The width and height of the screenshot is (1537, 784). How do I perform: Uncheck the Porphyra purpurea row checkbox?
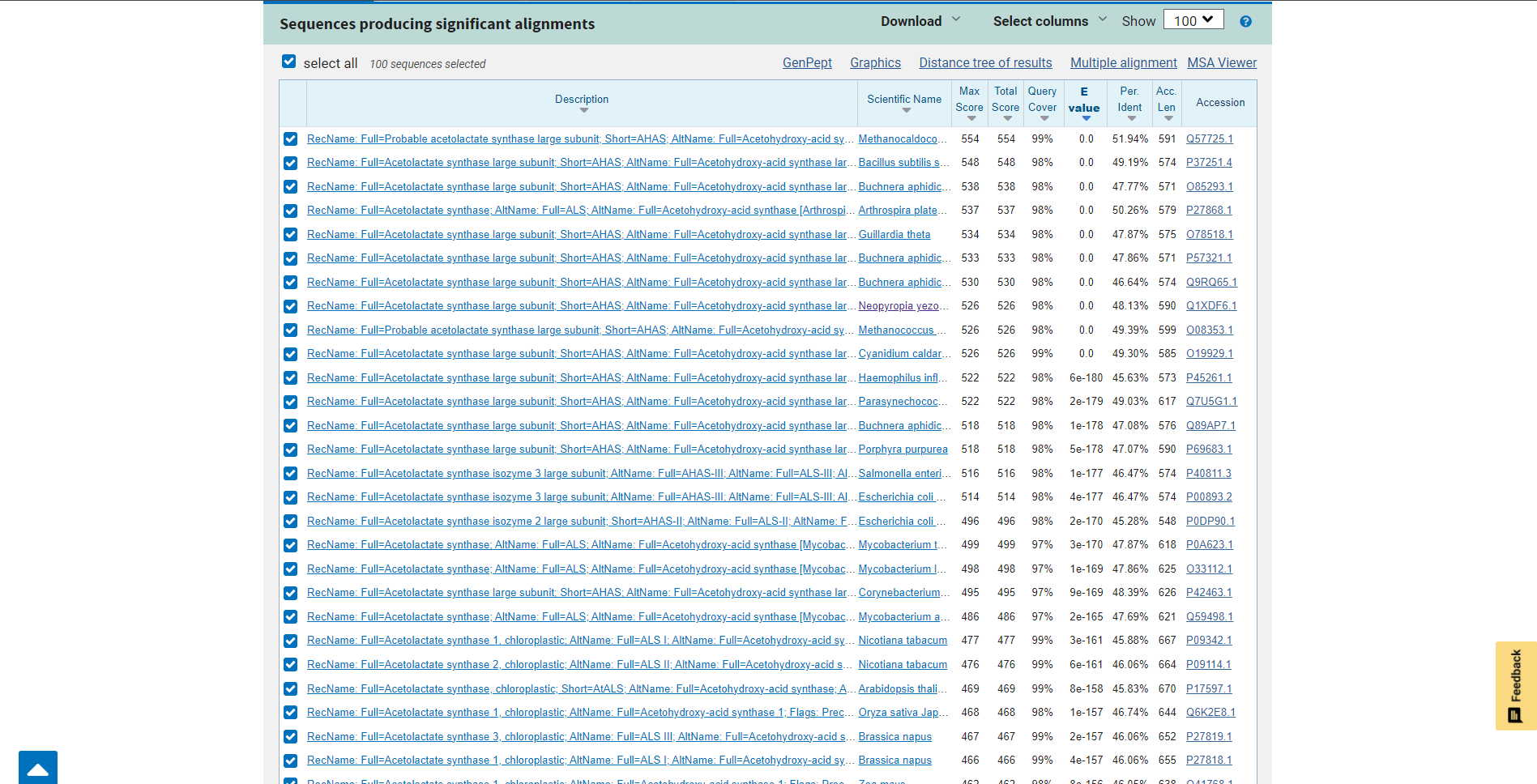291,450
